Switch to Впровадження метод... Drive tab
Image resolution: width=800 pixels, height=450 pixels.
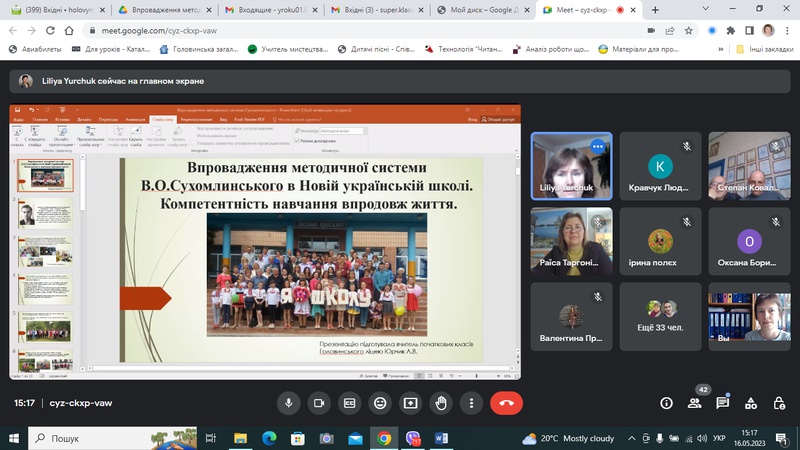tap(164, 10)
